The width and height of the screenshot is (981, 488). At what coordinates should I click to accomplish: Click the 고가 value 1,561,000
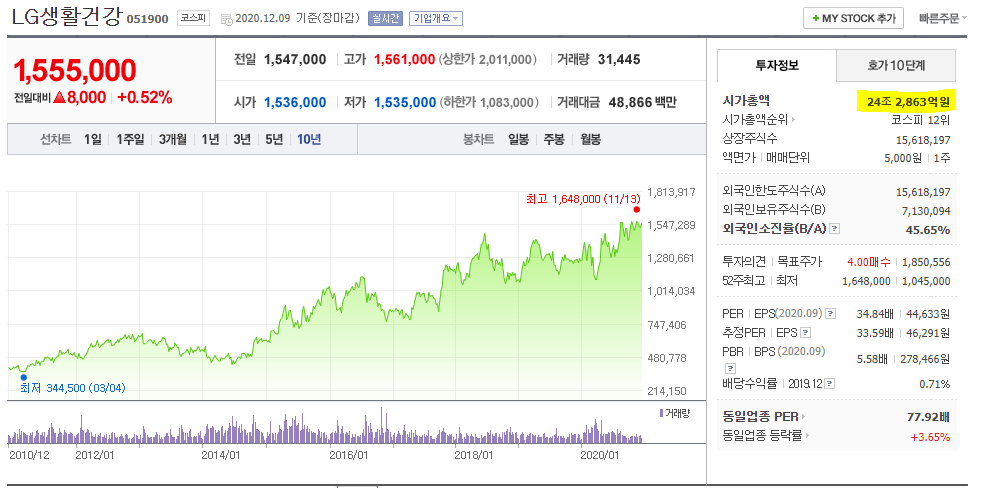coord(405,59)
